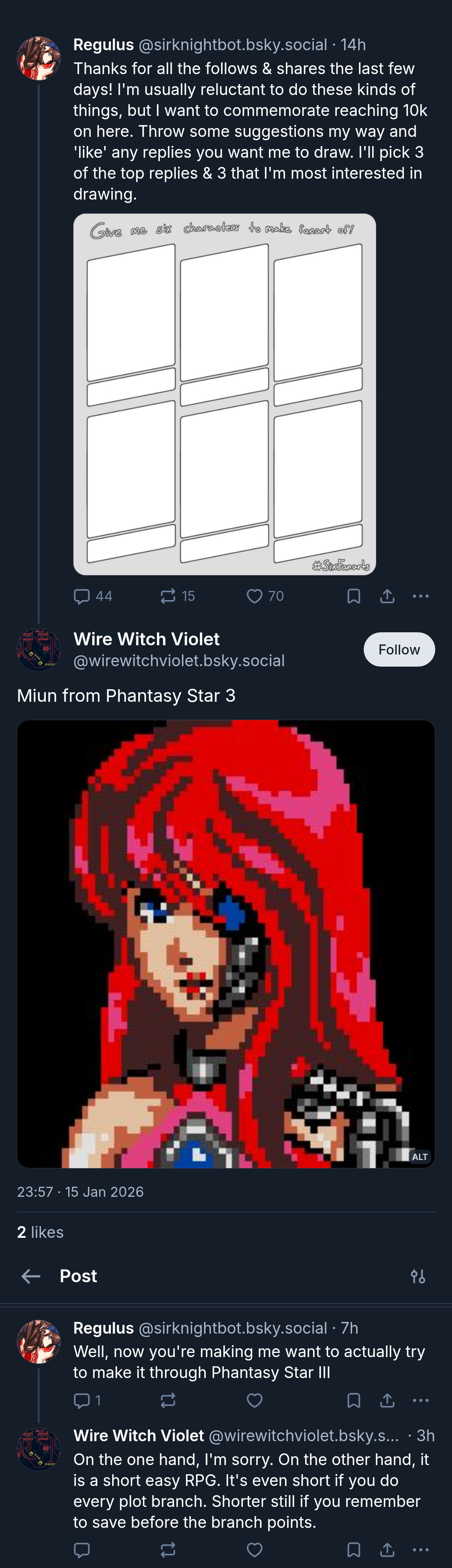452x1568 pixels.
Task: Repost Regulus's Phantasy Star III reply
Action: pyautogui.click(x=168, y=1400)
